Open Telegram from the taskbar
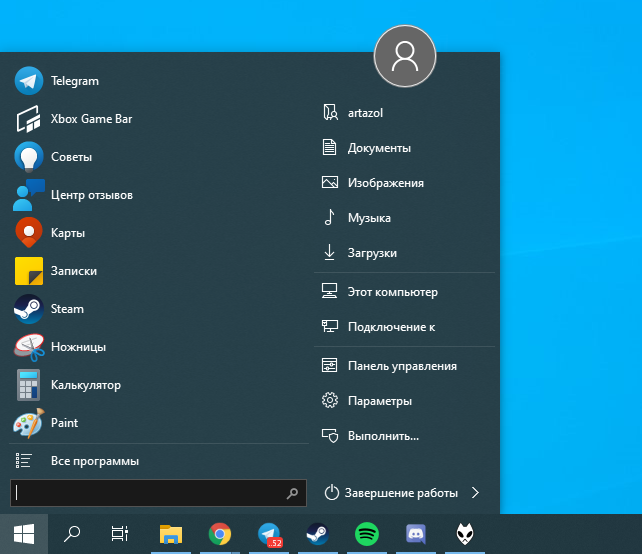 (x=269, y=534)
